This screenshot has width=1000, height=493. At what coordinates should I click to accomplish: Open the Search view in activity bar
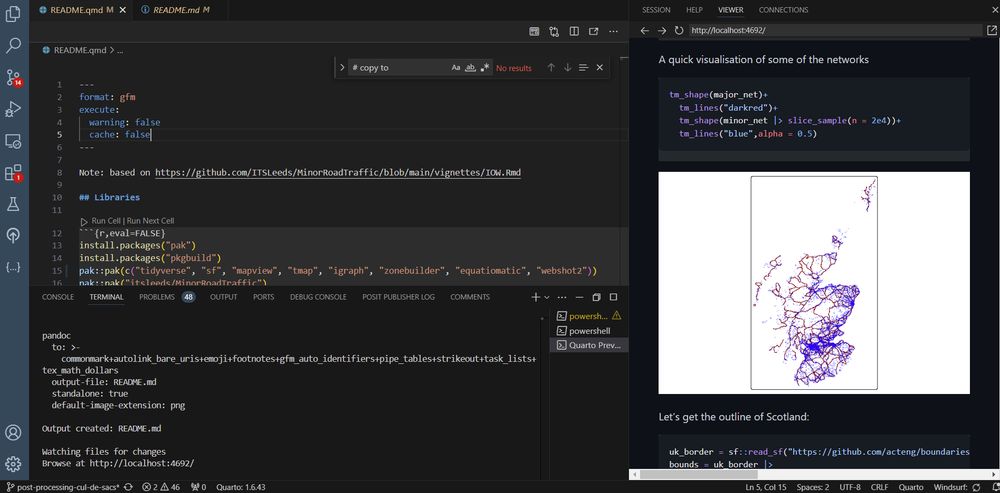[13, 45]
